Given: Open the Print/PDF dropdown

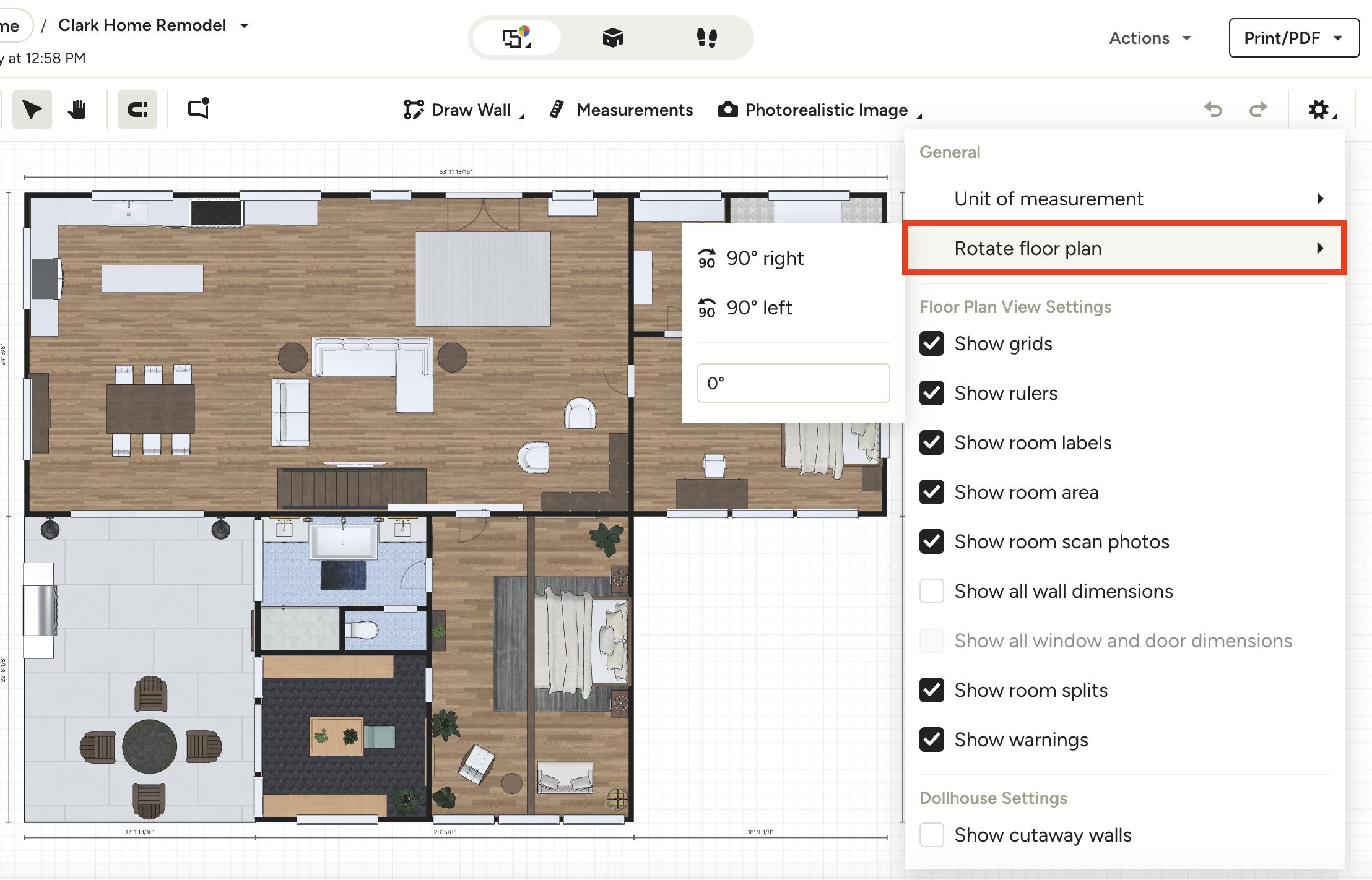Looking at the screenshot, I should (1293, 38).
